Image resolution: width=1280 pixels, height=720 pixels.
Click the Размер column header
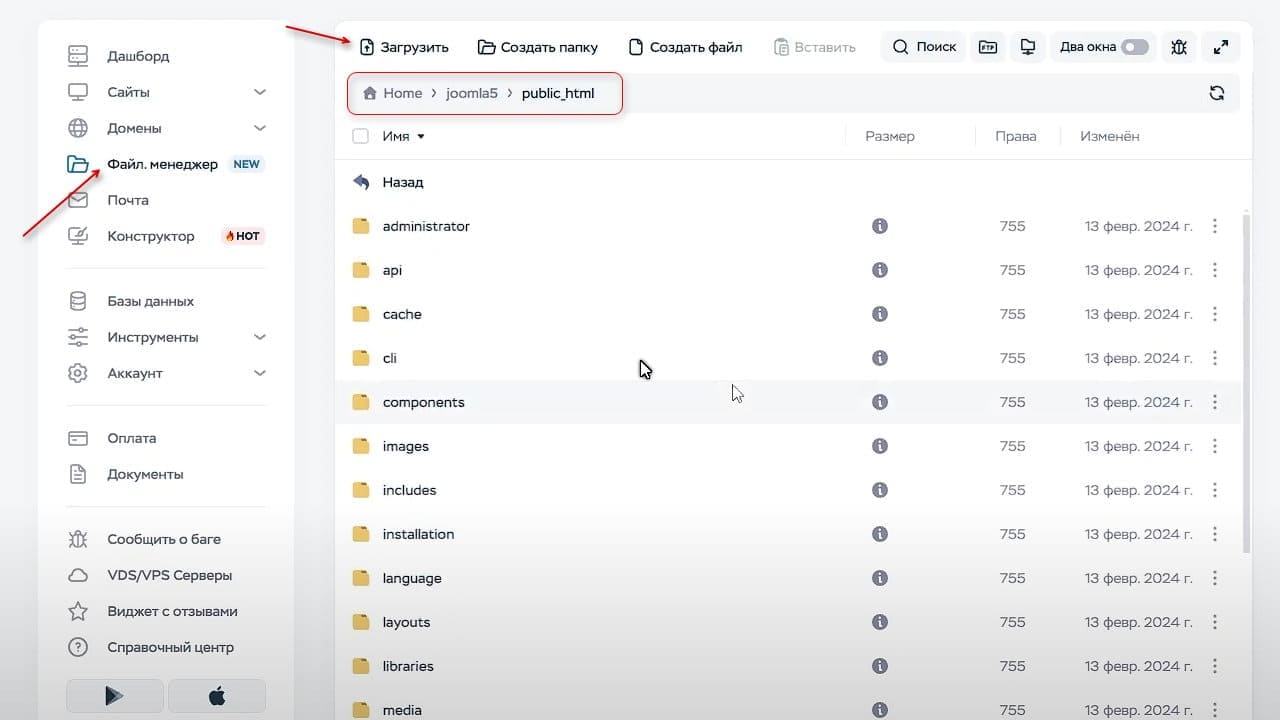[890, 136]
